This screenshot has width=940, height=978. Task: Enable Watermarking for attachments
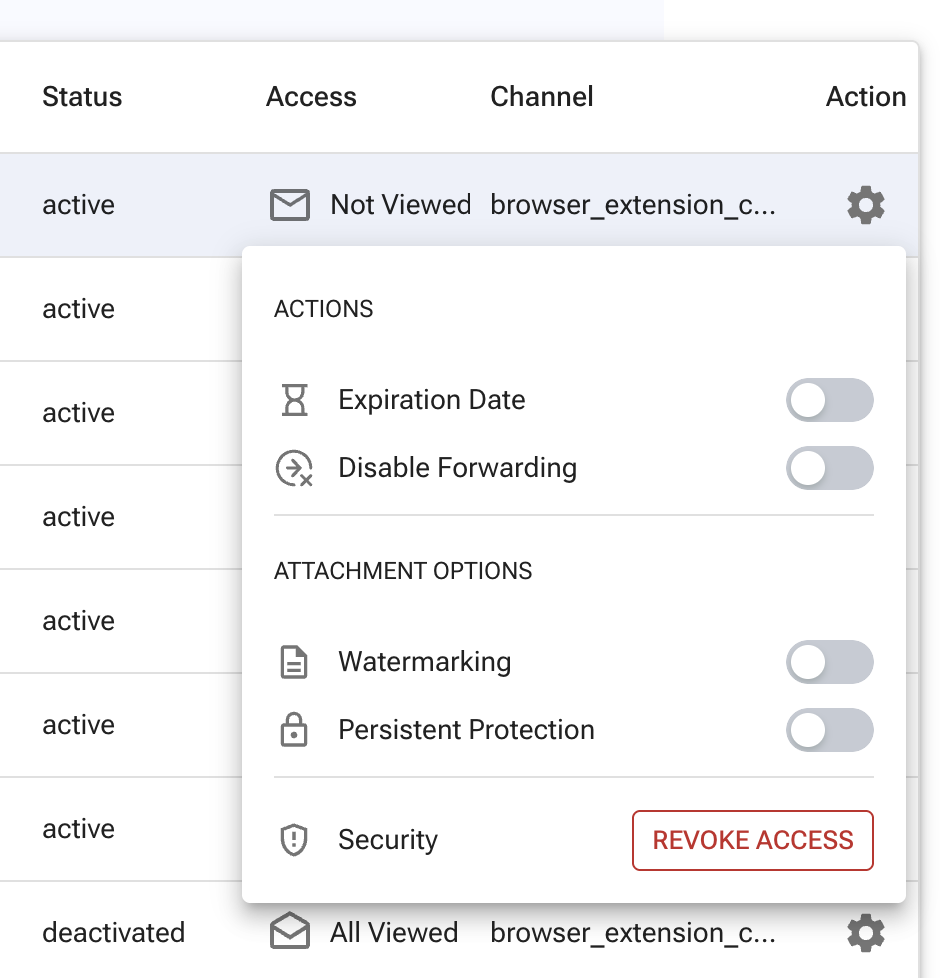(829, 662)
